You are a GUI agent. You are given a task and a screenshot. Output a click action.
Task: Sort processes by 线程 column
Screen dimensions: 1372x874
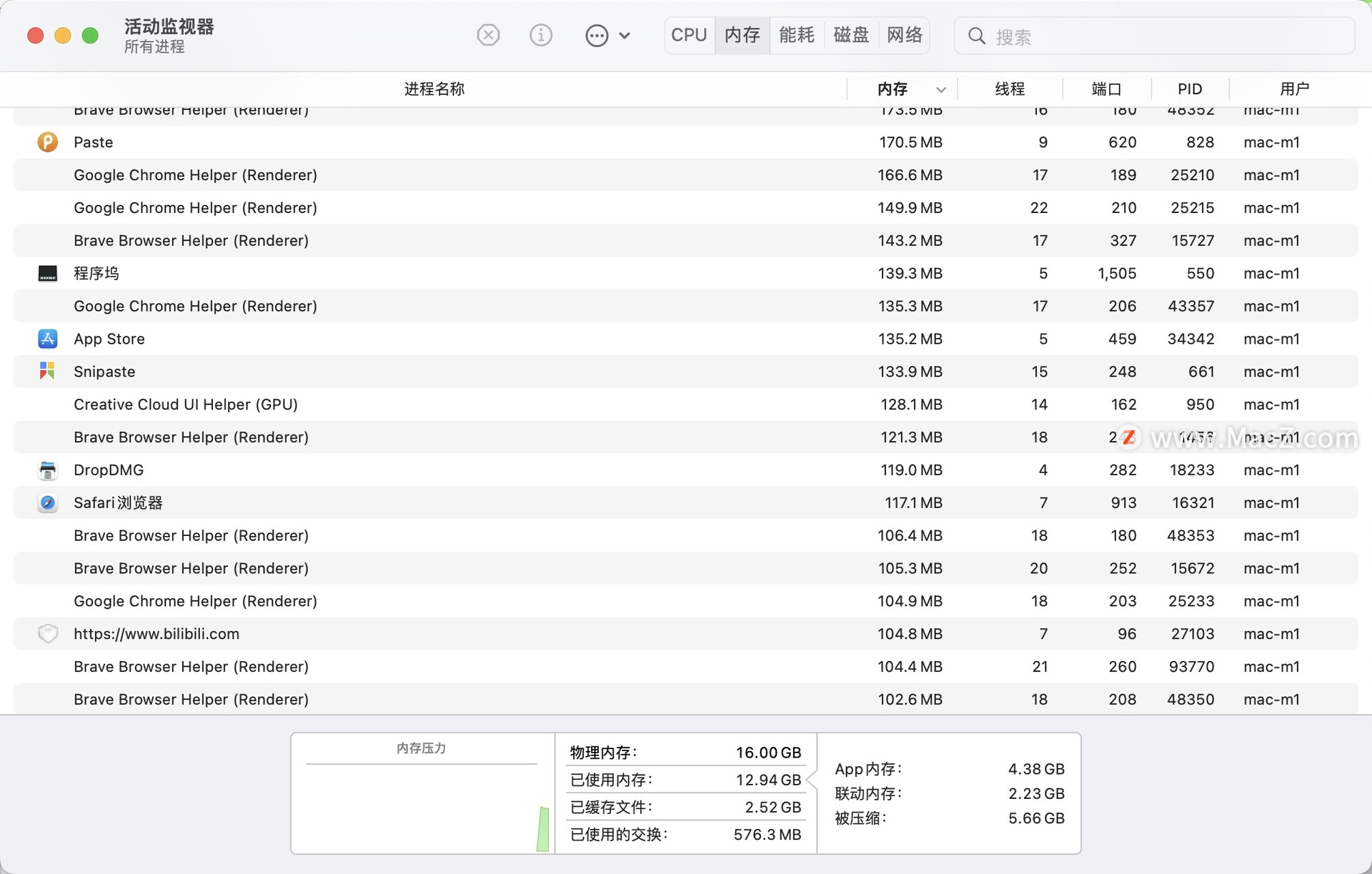click(x=1009, y=89)
